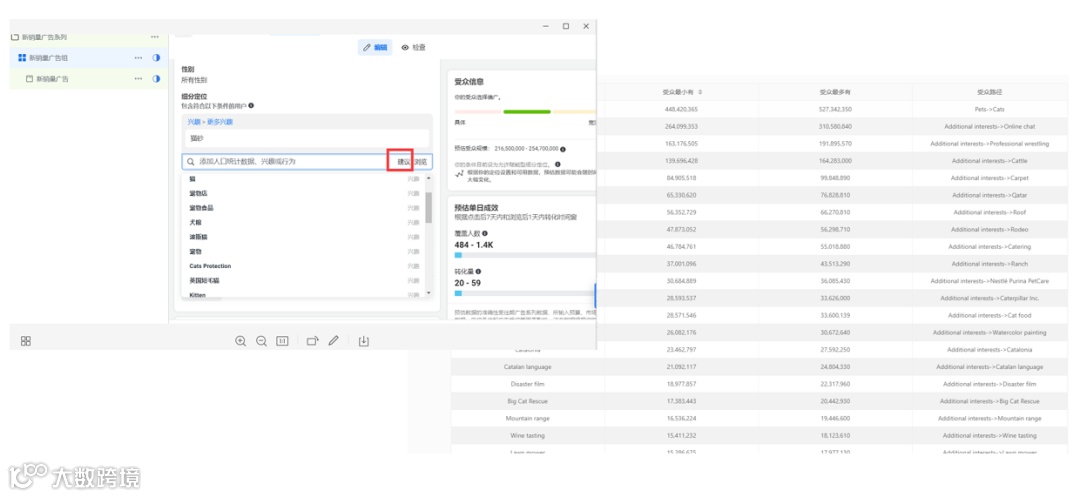Image resolution: width=1080 pixels, height=497 pixels.
Task: Open the pencil edit tool in the viewer toolbar
Action: coord(333,341)
